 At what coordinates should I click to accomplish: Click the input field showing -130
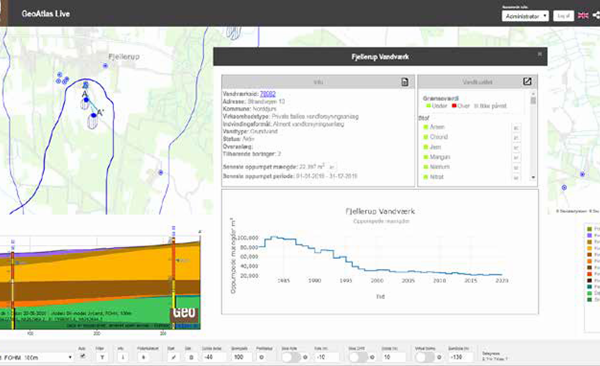point(461,357)
